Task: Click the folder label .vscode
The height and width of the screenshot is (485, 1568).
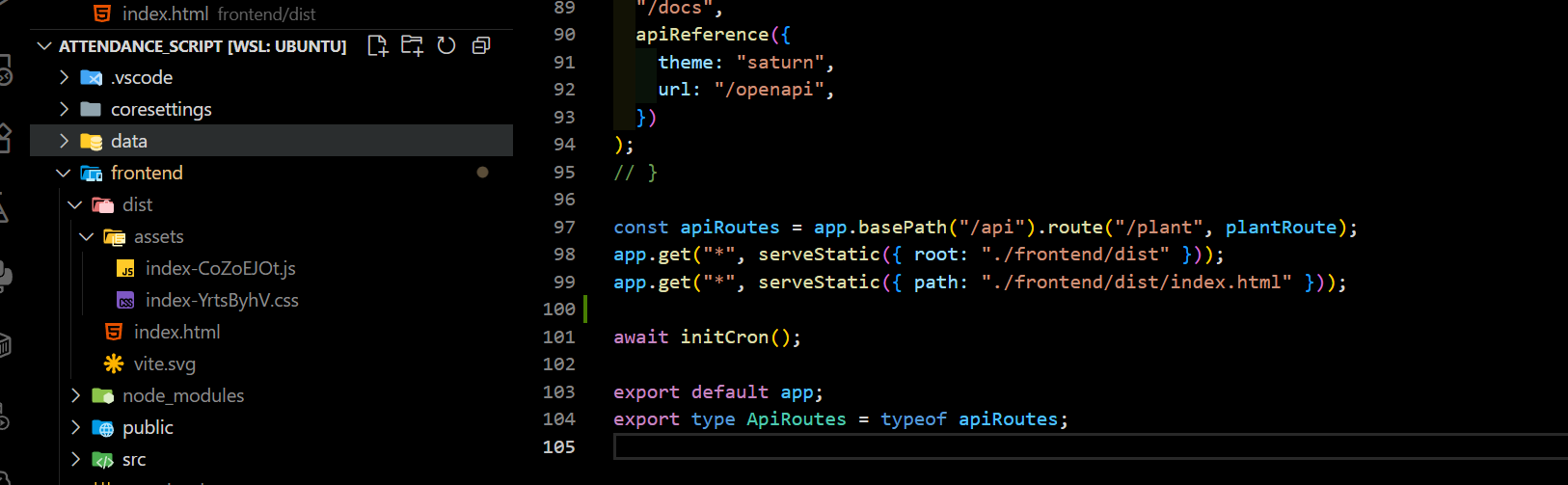Action: (142, 77)
